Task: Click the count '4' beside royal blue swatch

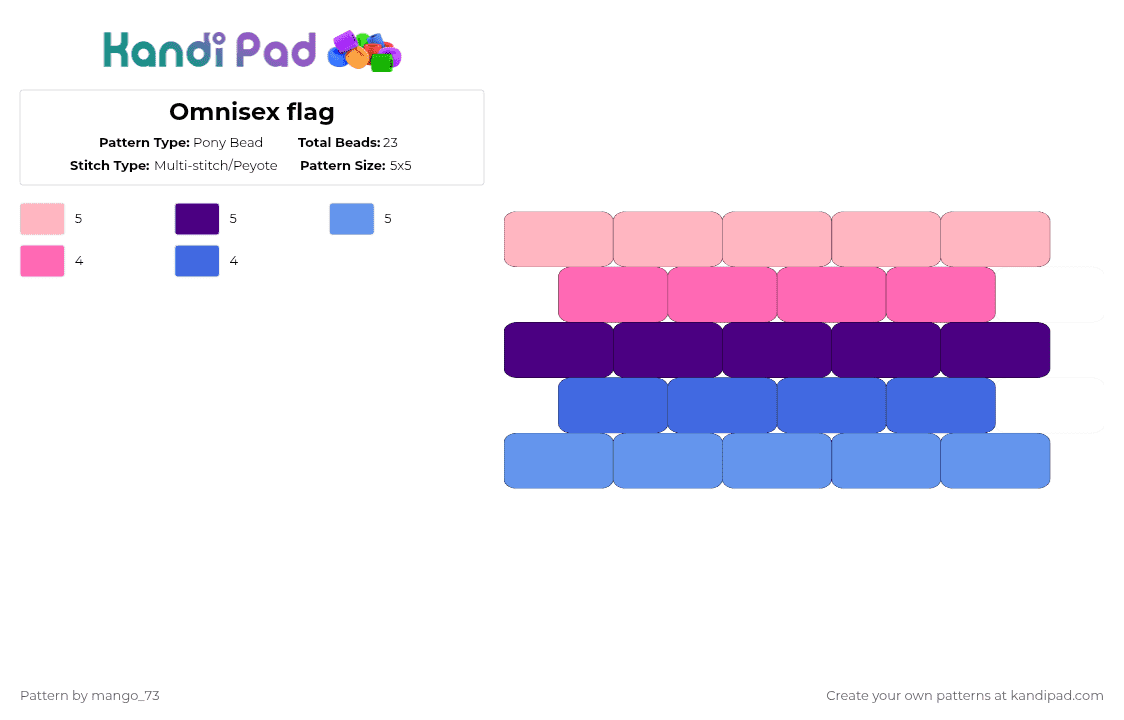Action: [x=234, y=261]
